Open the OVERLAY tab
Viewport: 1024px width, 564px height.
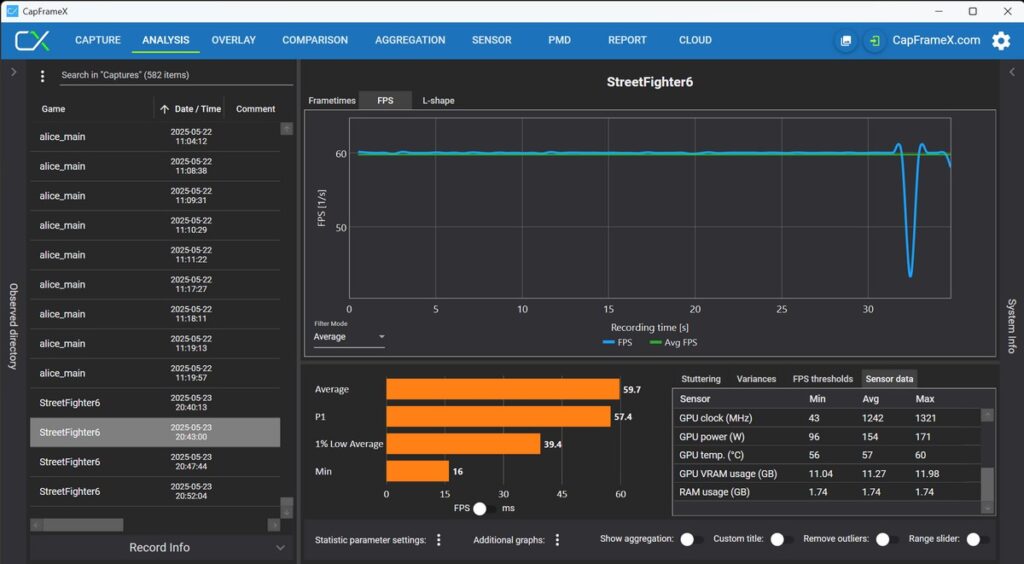[x=233, y=40]
